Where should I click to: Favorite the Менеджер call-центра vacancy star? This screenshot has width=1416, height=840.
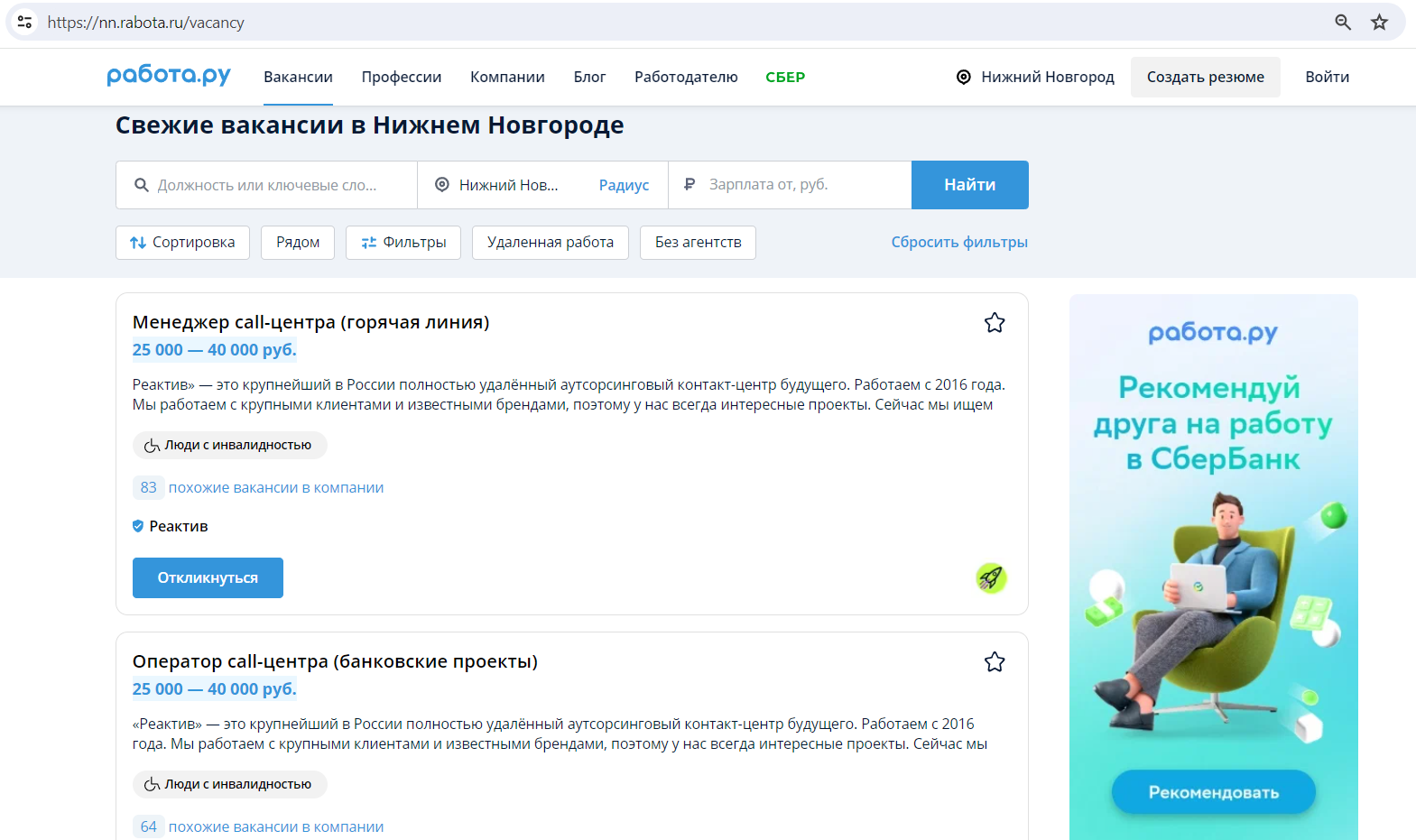(x=995, y=323)
